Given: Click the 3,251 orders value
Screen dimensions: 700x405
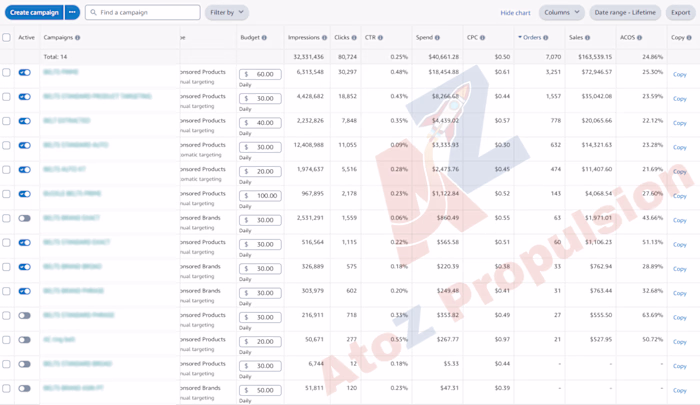Looking at the screenshot, I should tap(553, 72).
